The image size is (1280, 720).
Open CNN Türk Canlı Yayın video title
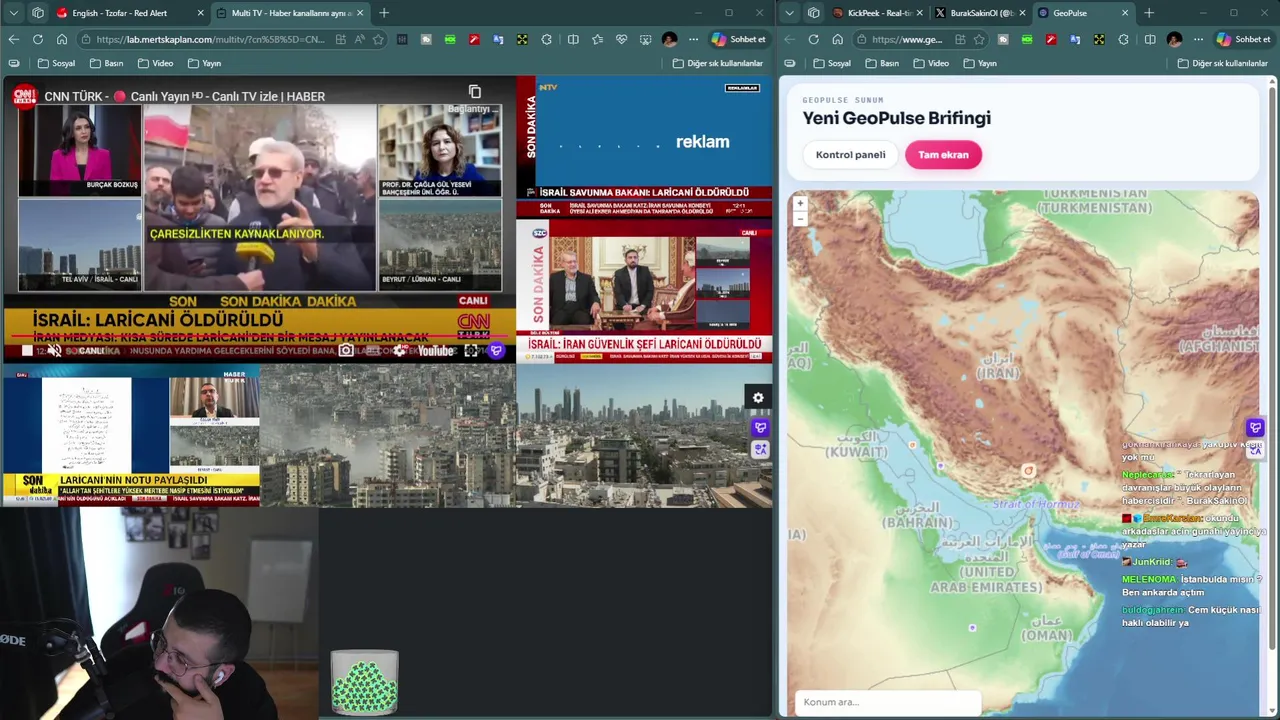184,96
